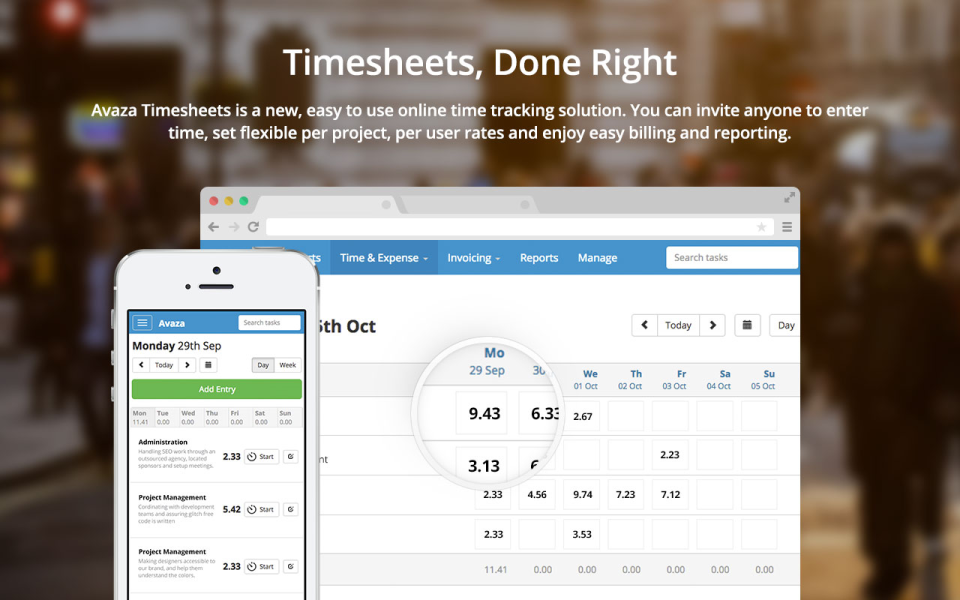
Task: Open the desktop calendar date picker
Action: click(747, 325)
